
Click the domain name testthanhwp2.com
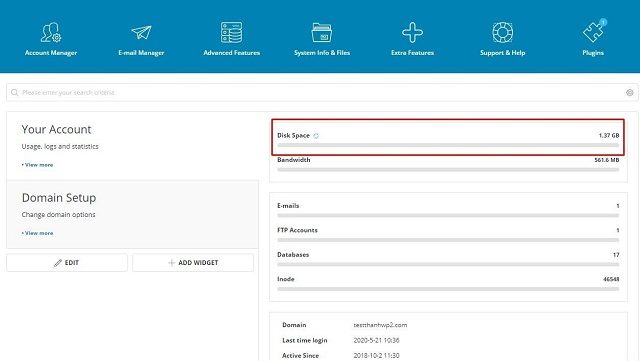[380, 325]
